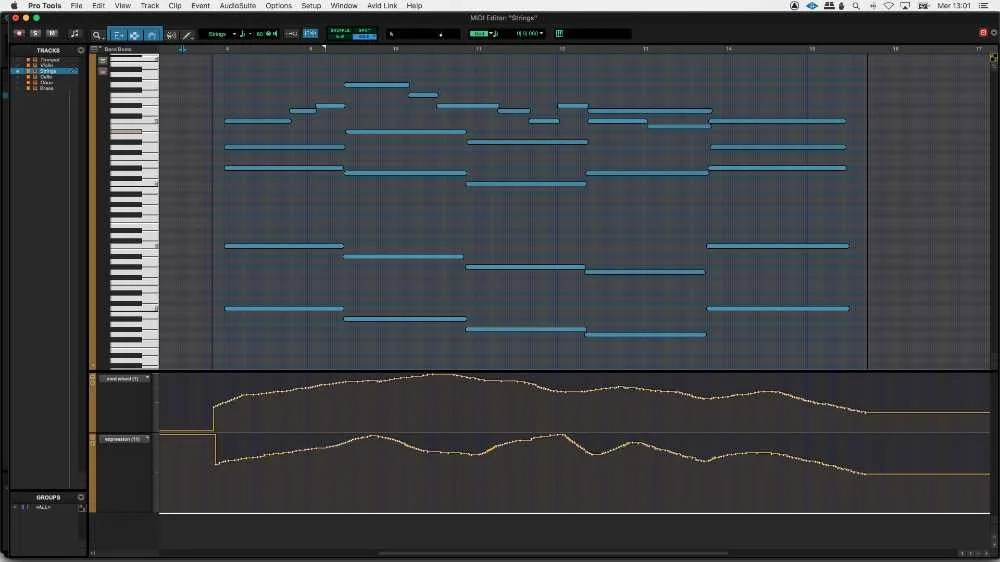
Task: Select the Trim tool
Action: (x=118, y=35)
